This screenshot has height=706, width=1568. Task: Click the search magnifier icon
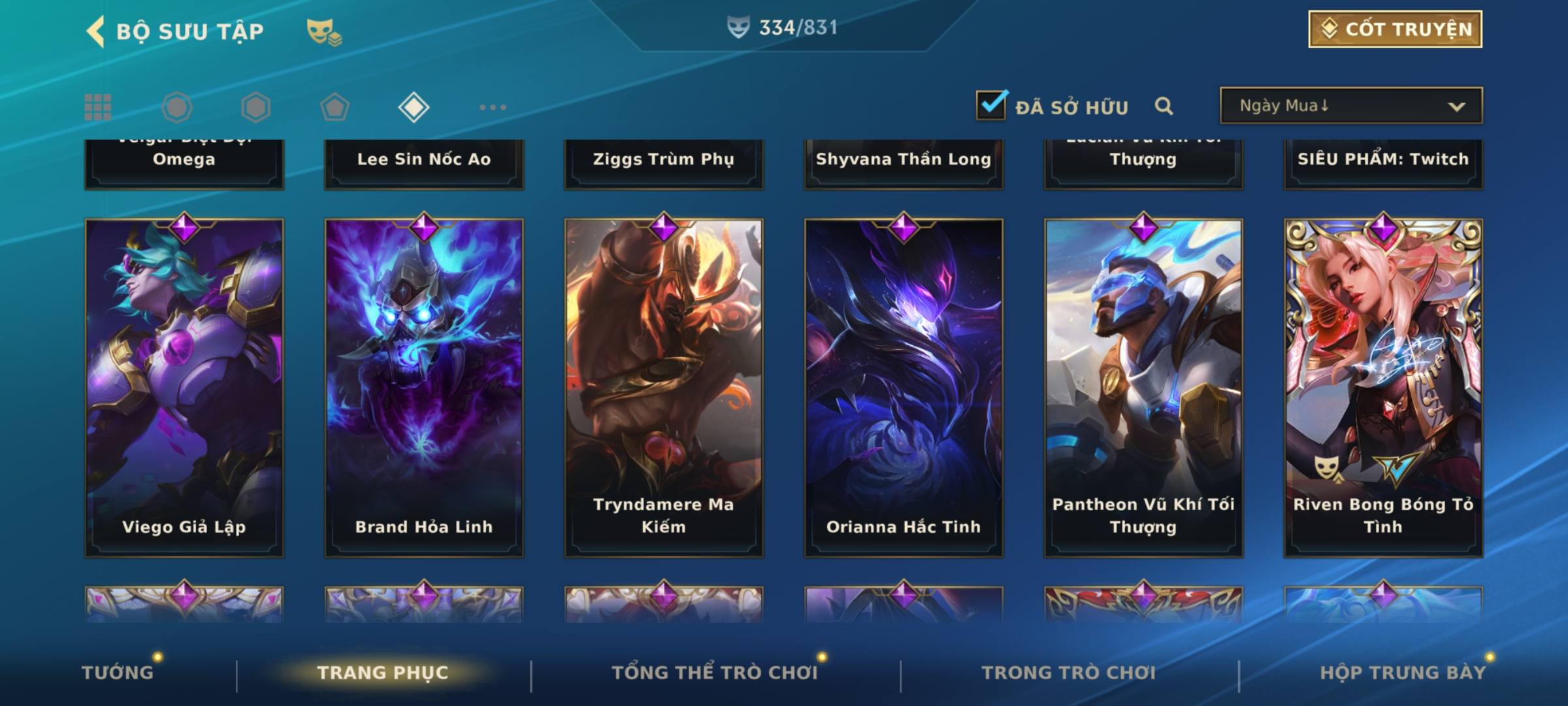point(1164,106)
